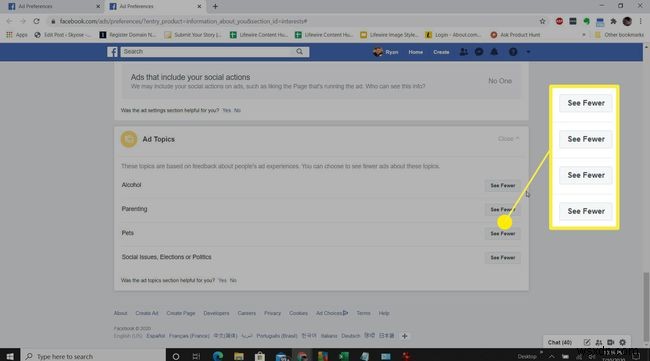Click the new message compose icon in chat bar
Viewport: 650px width, 361px height.
pyautogui.click(x=587, y=342)
